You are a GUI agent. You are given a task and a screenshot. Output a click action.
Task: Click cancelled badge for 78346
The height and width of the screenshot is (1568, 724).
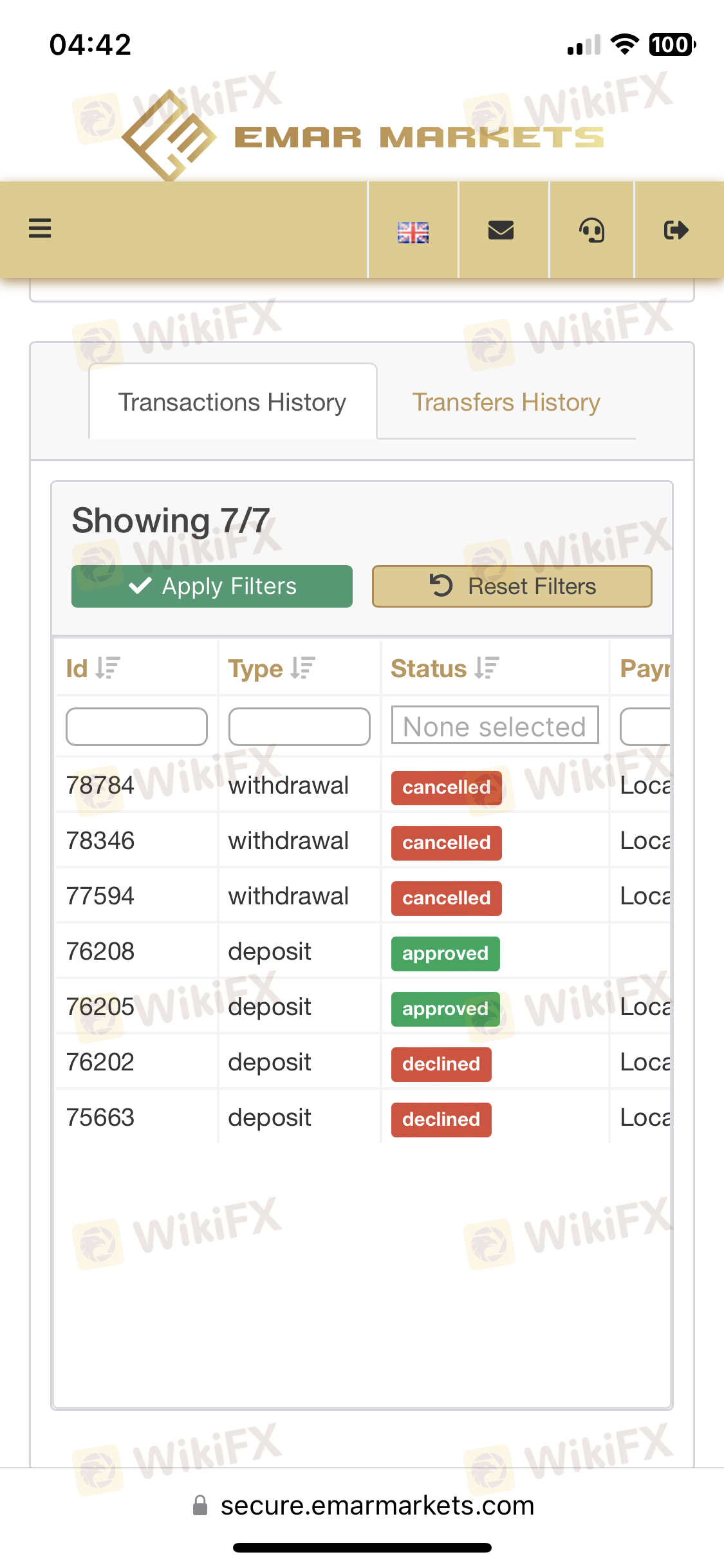click(x=447, y=843)
